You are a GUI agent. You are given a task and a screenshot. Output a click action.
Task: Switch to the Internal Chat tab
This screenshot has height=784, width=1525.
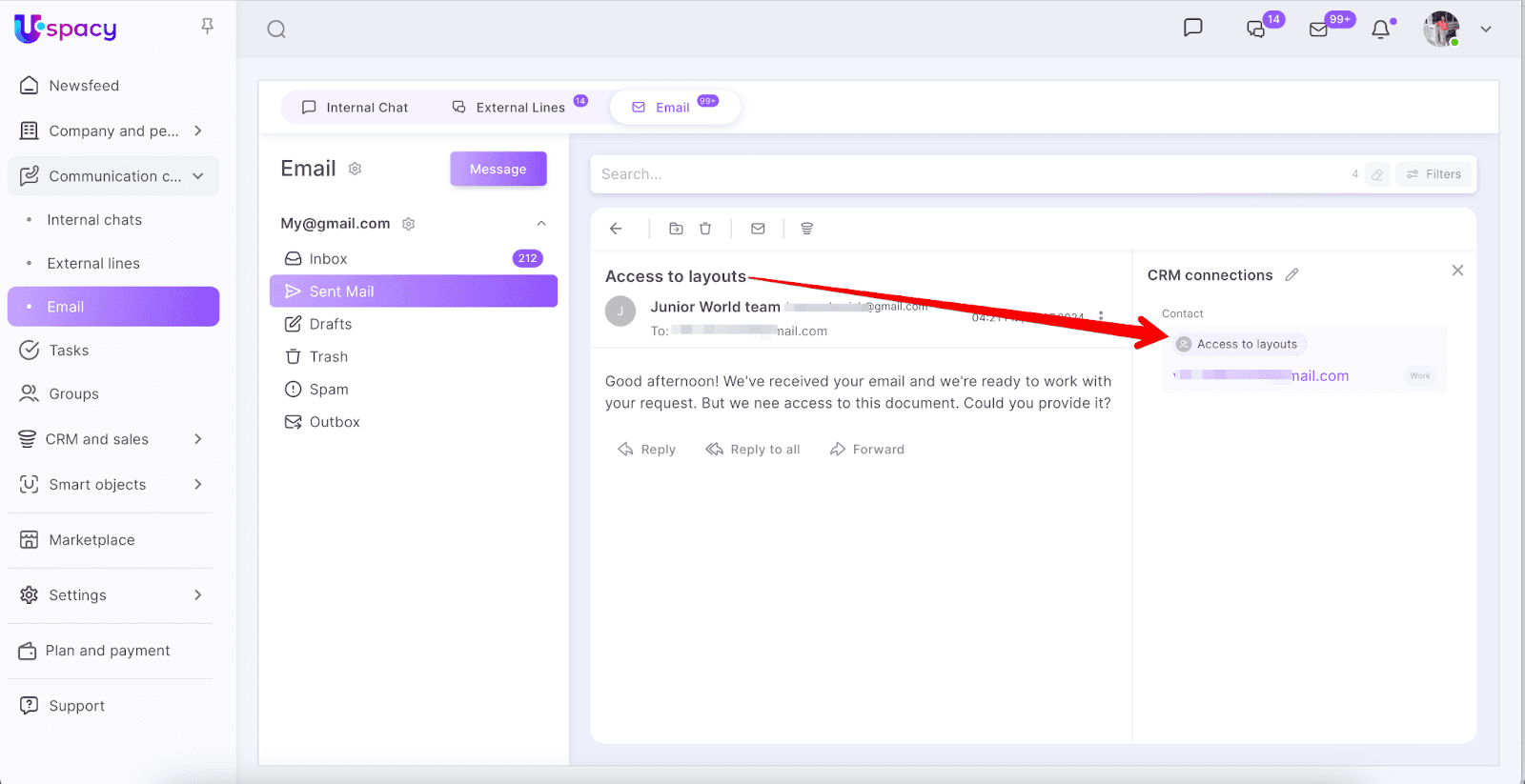tap(355, 108)
